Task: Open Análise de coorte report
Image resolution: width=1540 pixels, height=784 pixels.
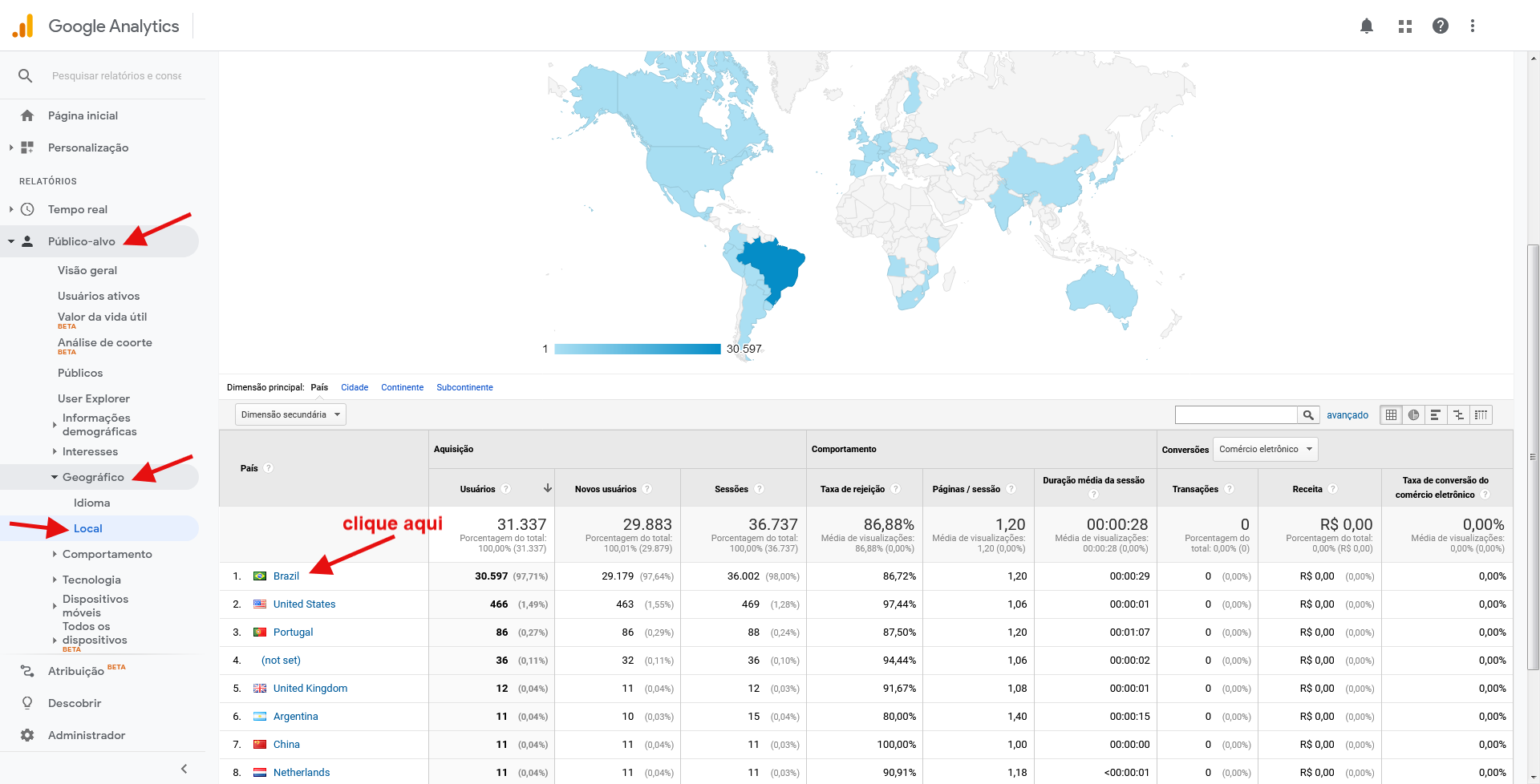Action: [x=105, y=342]
